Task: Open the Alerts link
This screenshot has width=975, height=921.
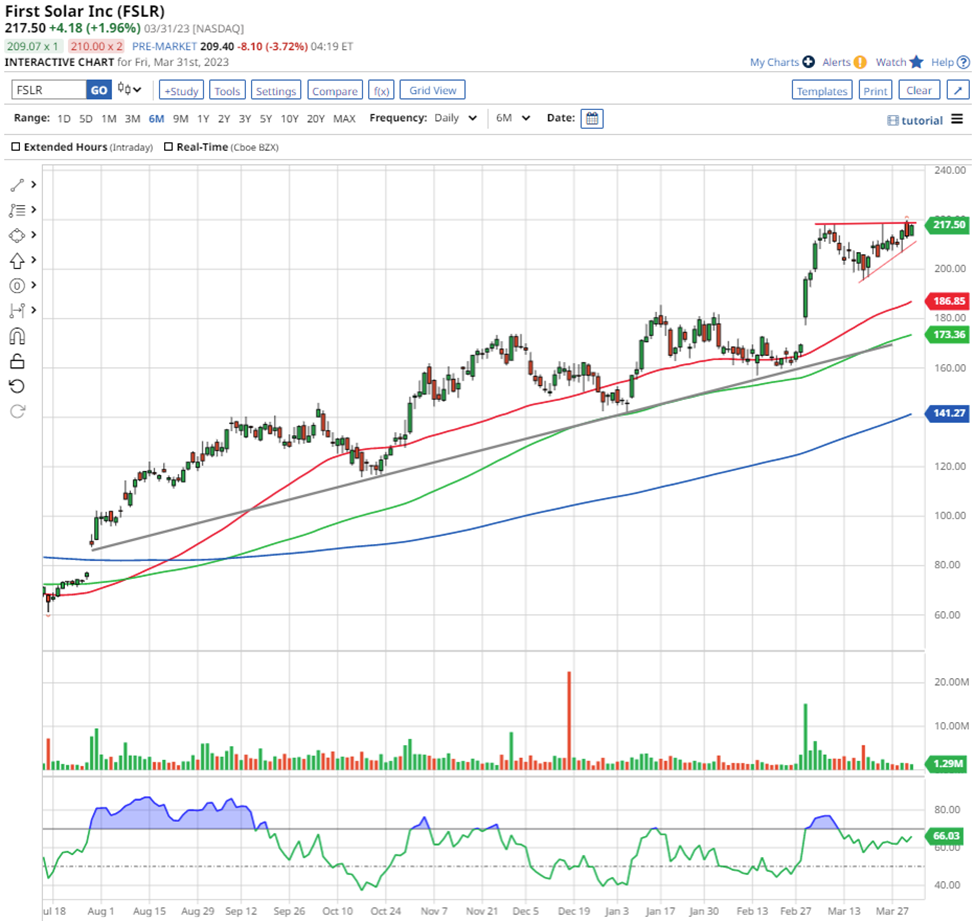Action: tap(836, 62)
